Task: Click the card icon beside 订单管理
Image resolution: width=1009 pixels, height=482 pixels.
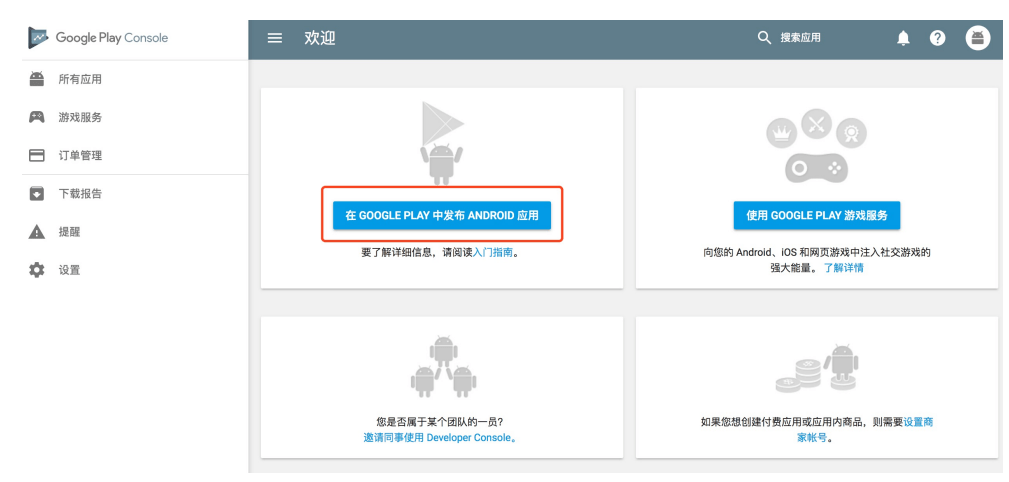Action: (37, 155)
